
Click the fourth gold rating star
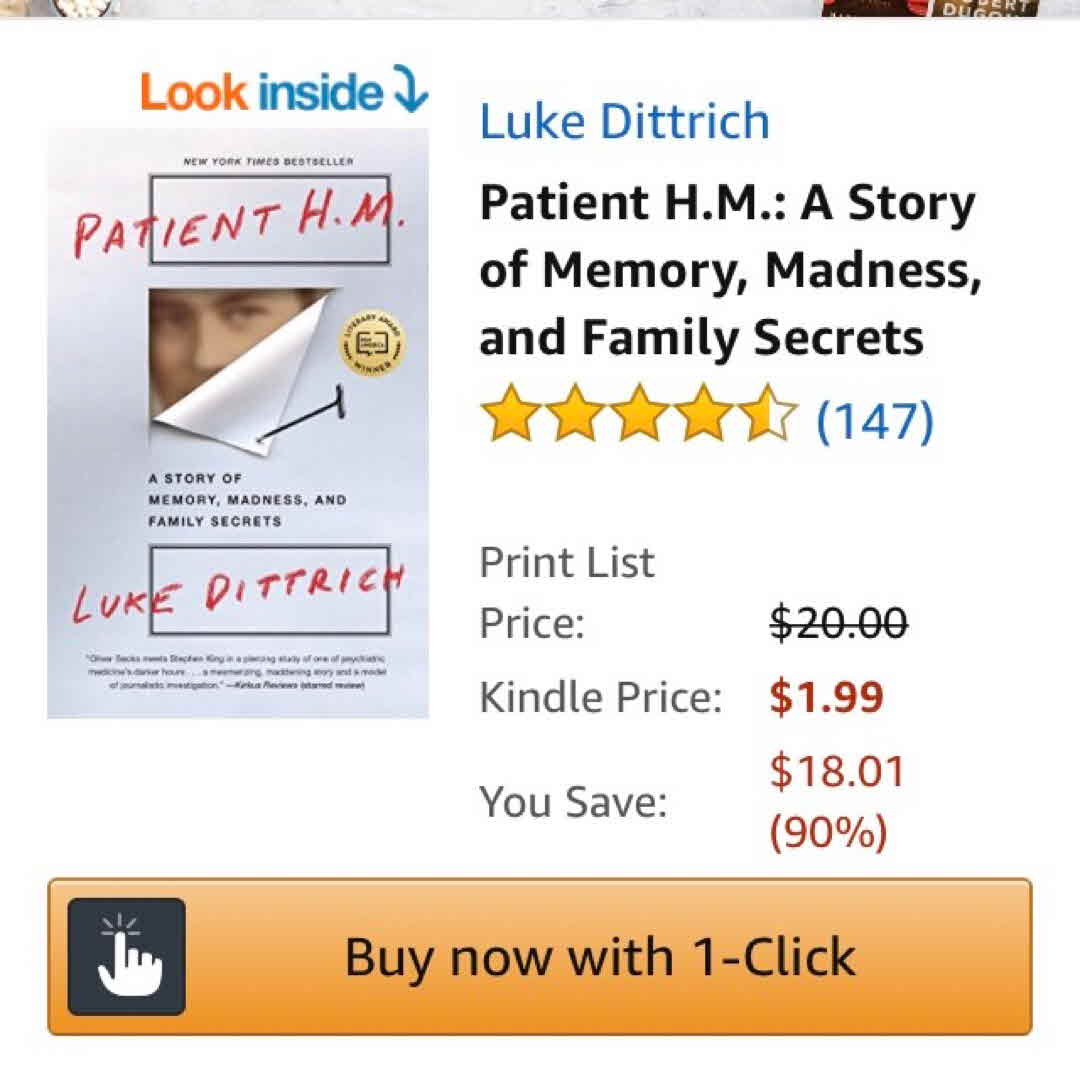(x=703, y=413)
